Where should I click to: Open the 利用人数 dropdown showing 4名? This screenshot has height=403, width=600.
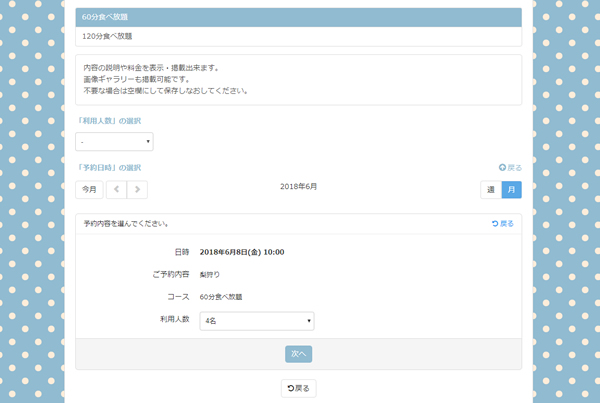click(257, 321)
